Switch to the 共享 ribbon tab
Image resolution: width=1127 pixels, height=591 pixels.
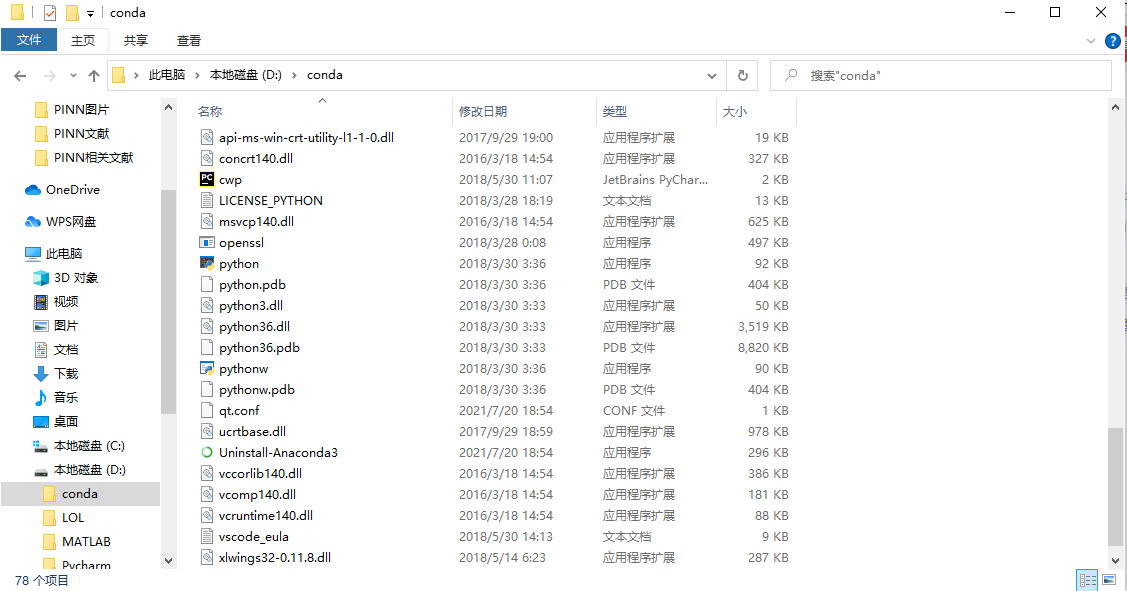[x=136, y=40]
